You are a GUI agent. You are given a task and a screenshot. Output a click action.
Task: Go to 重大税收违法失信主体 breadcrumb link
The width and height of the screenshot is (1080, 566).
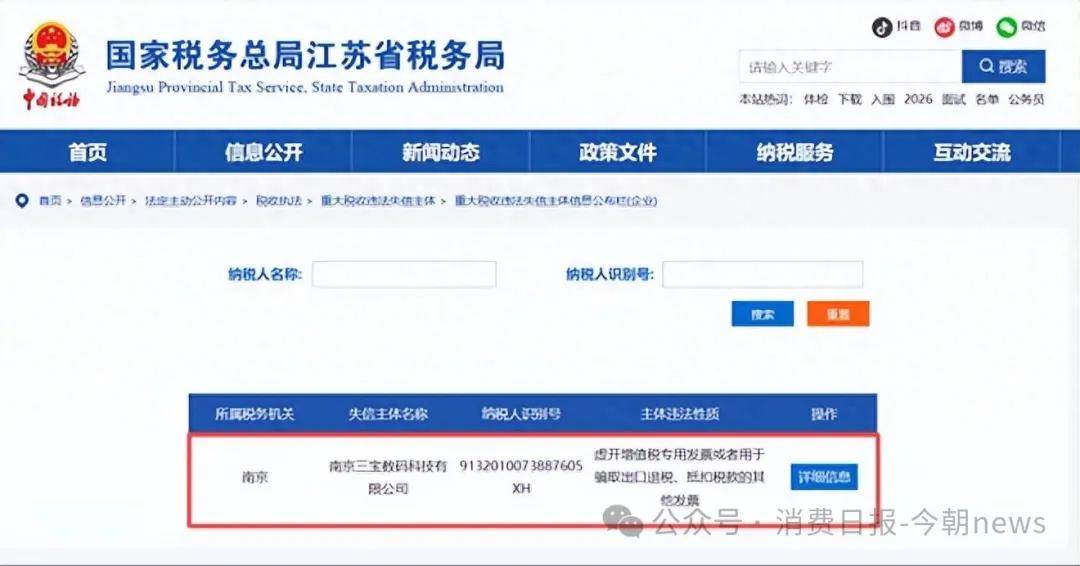point(378,201)
